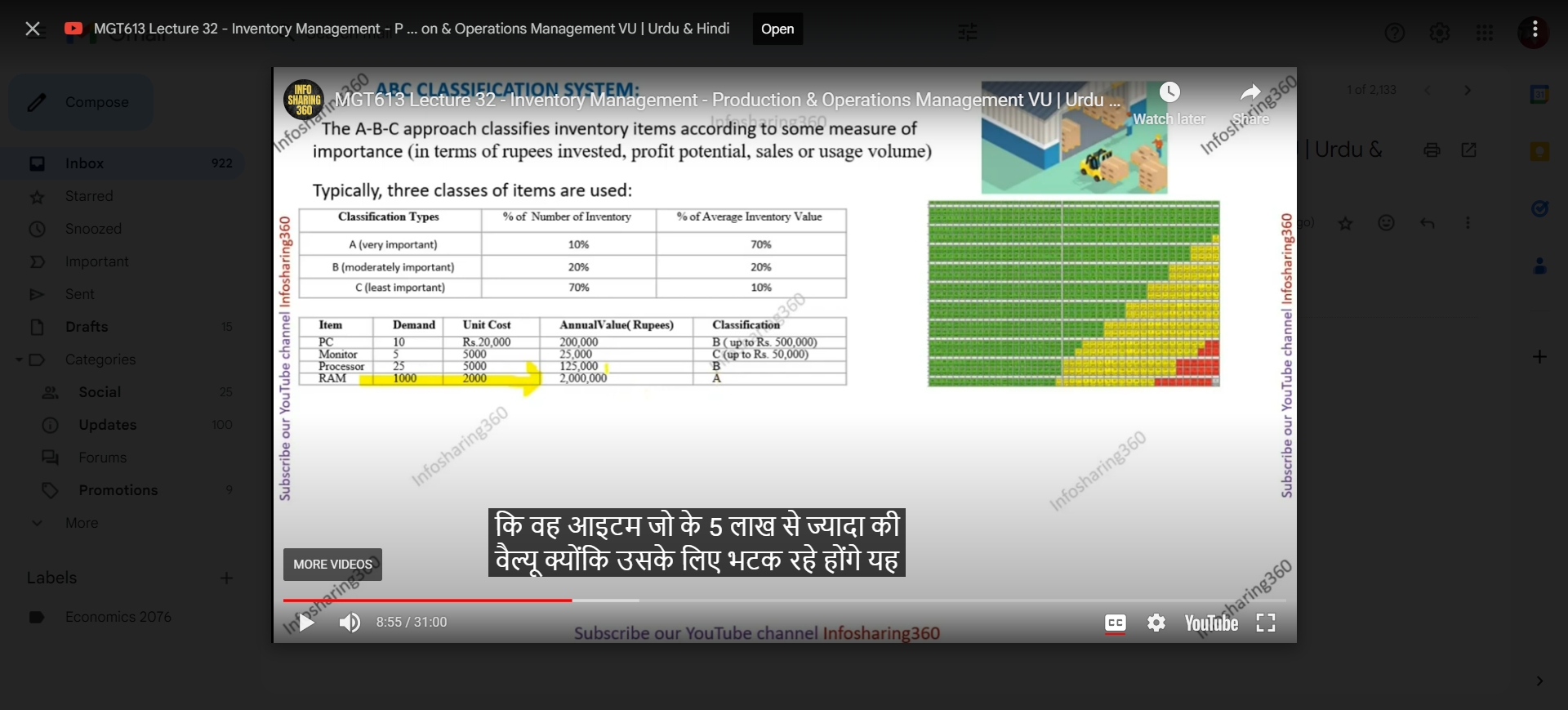The width and height of the screenshot is (1568, 710).
Task: Enter fullscreen video mode
Action: click(x=1266, y=623)
